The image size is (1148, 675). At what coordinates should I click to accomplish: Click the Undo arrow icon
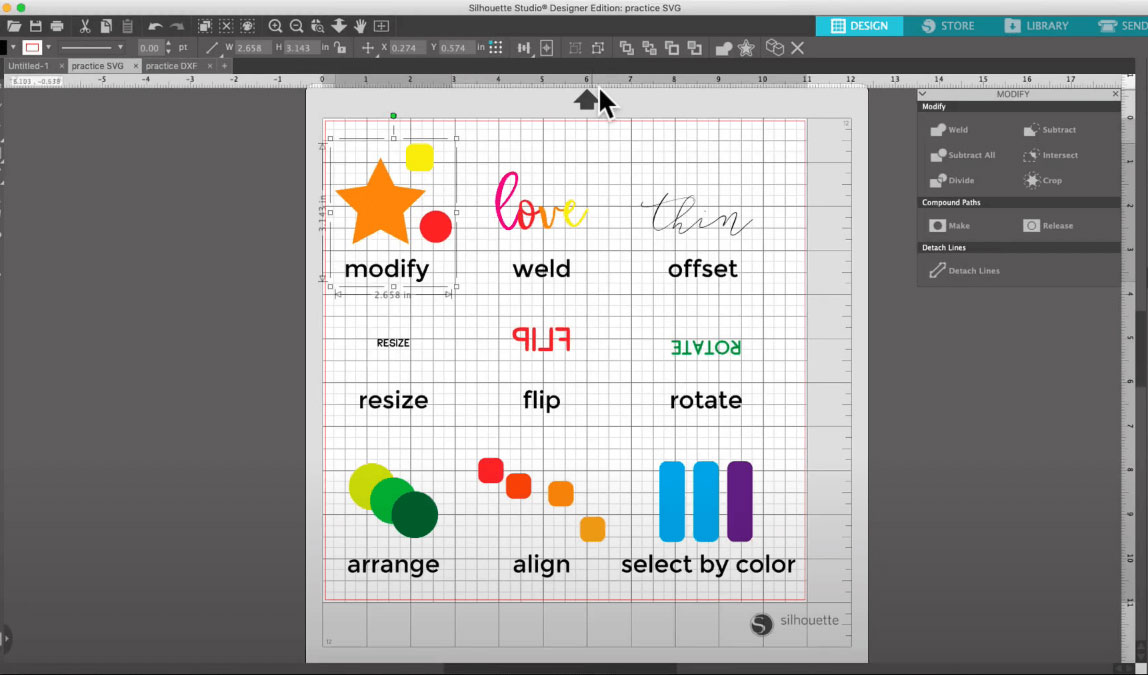(155, 26)
